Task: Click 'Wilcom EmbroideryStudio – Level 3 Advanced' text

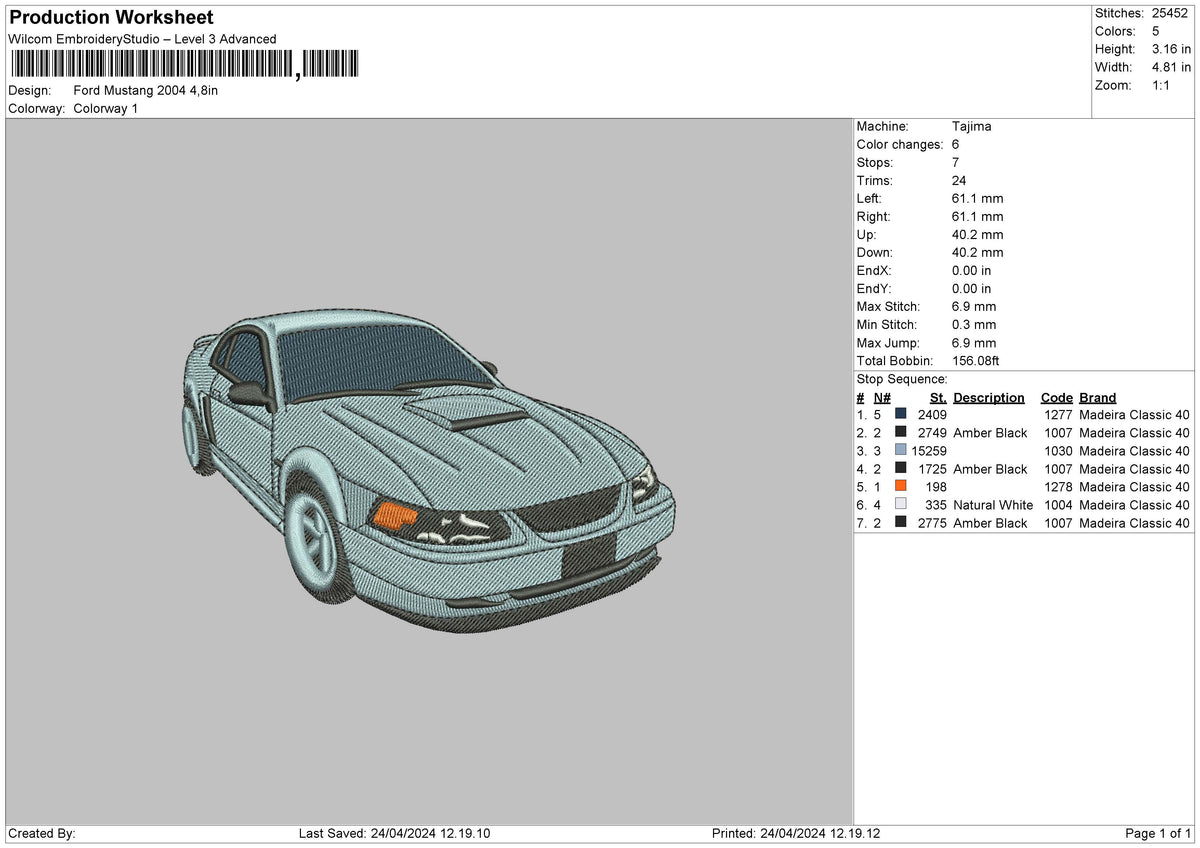Action: point(142,39)
